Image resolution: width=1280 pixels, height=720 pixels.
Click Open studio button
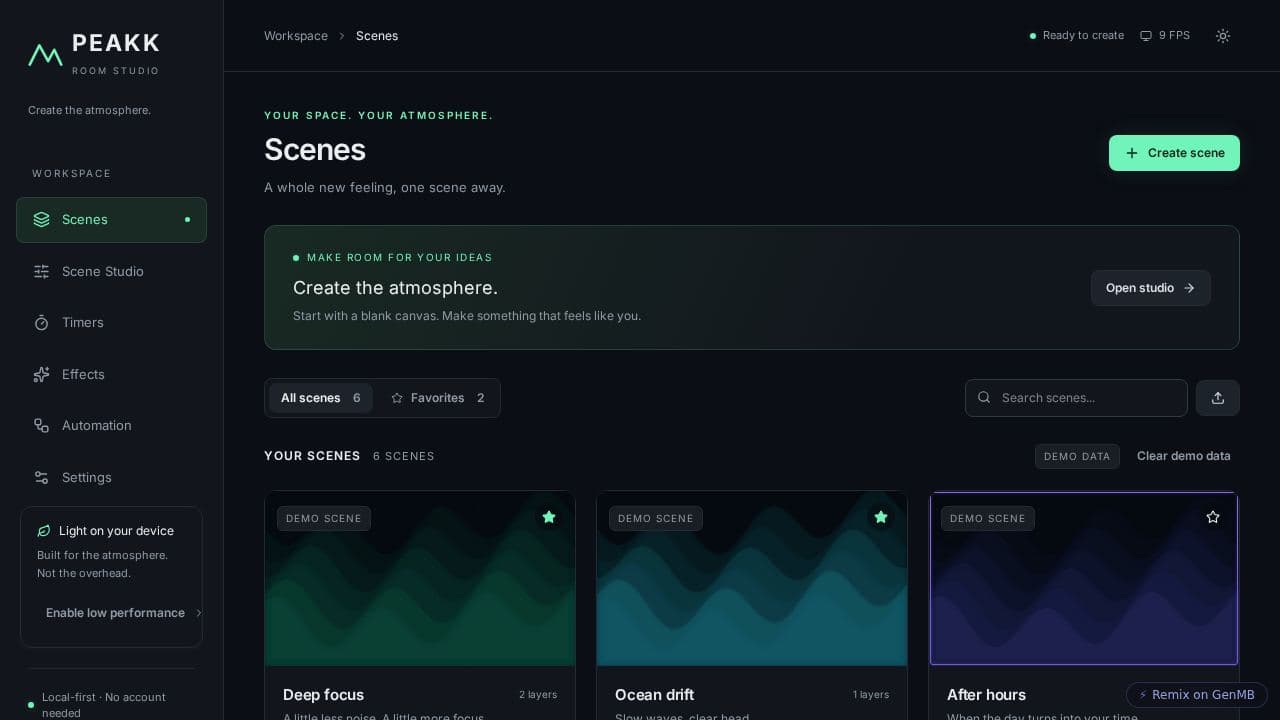1151,288
